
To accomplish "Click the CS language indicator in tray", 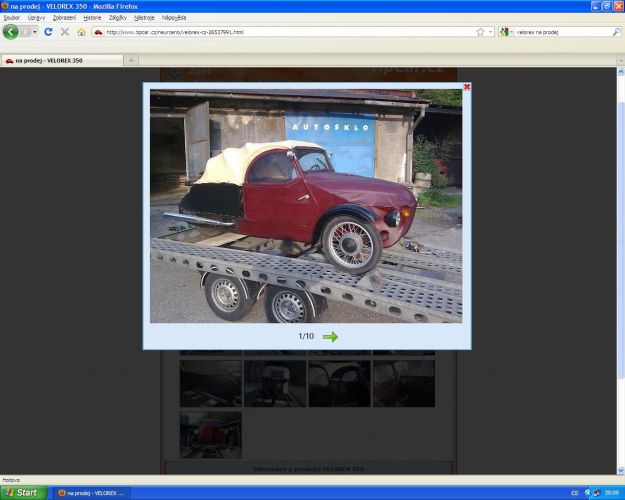I will (575, 493).
